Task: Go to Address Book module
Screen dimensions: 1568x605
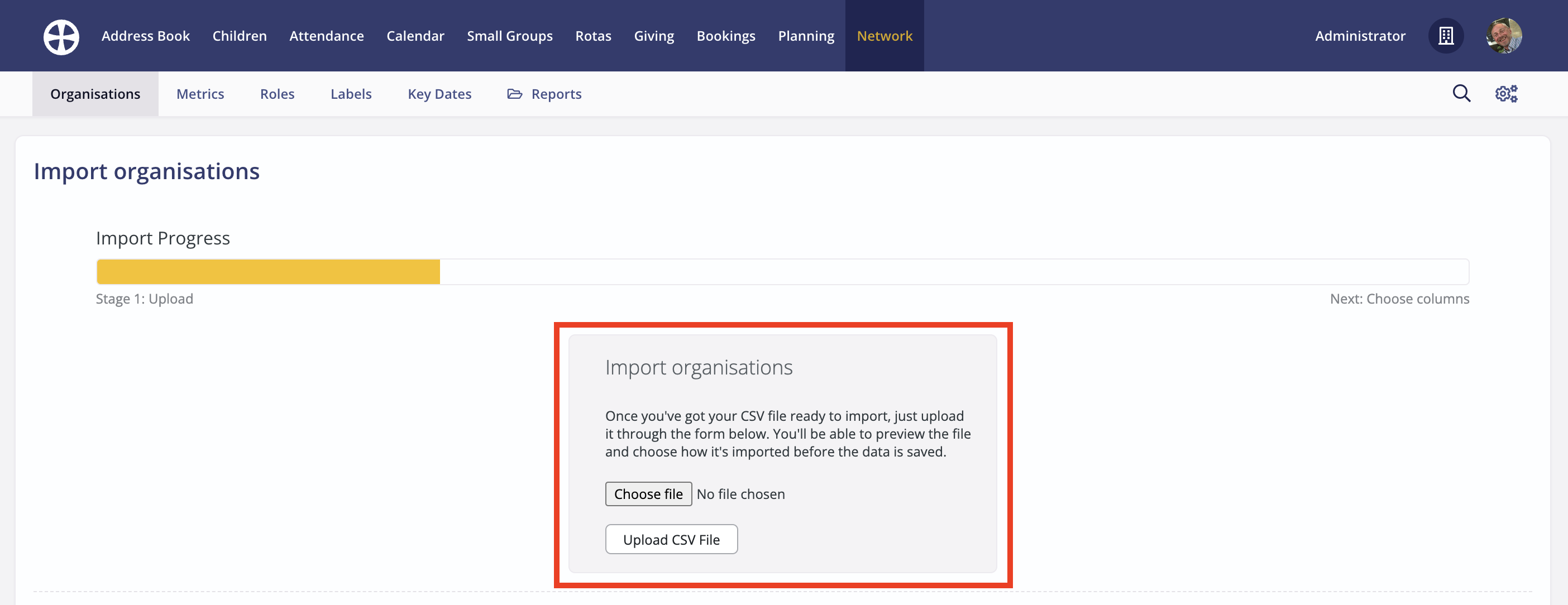Action: pos(146,36)
